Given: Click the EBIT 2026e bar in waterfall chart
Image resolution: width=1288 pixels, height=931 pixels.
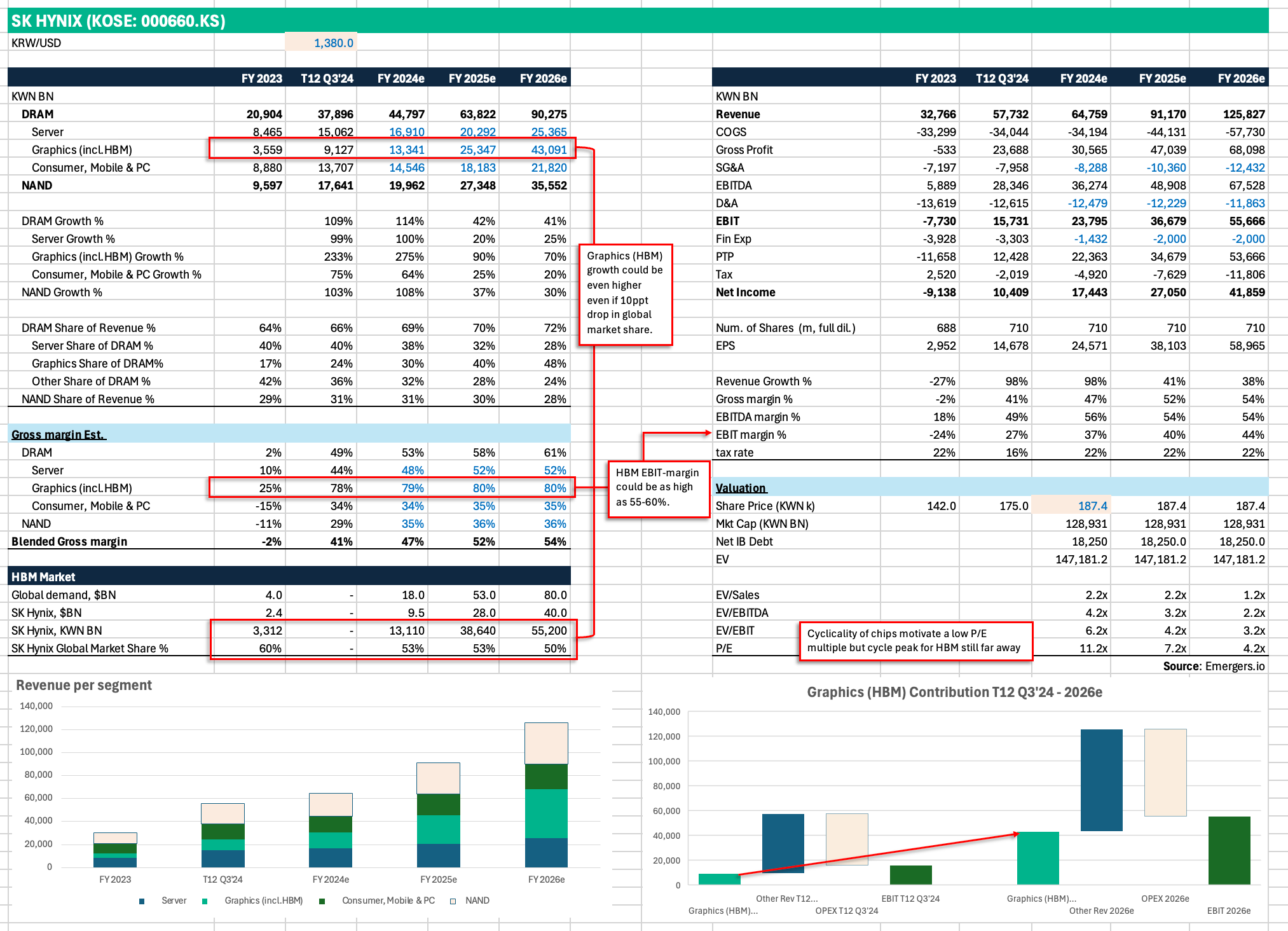Looking at the screenshot, I should [1228, 850].
